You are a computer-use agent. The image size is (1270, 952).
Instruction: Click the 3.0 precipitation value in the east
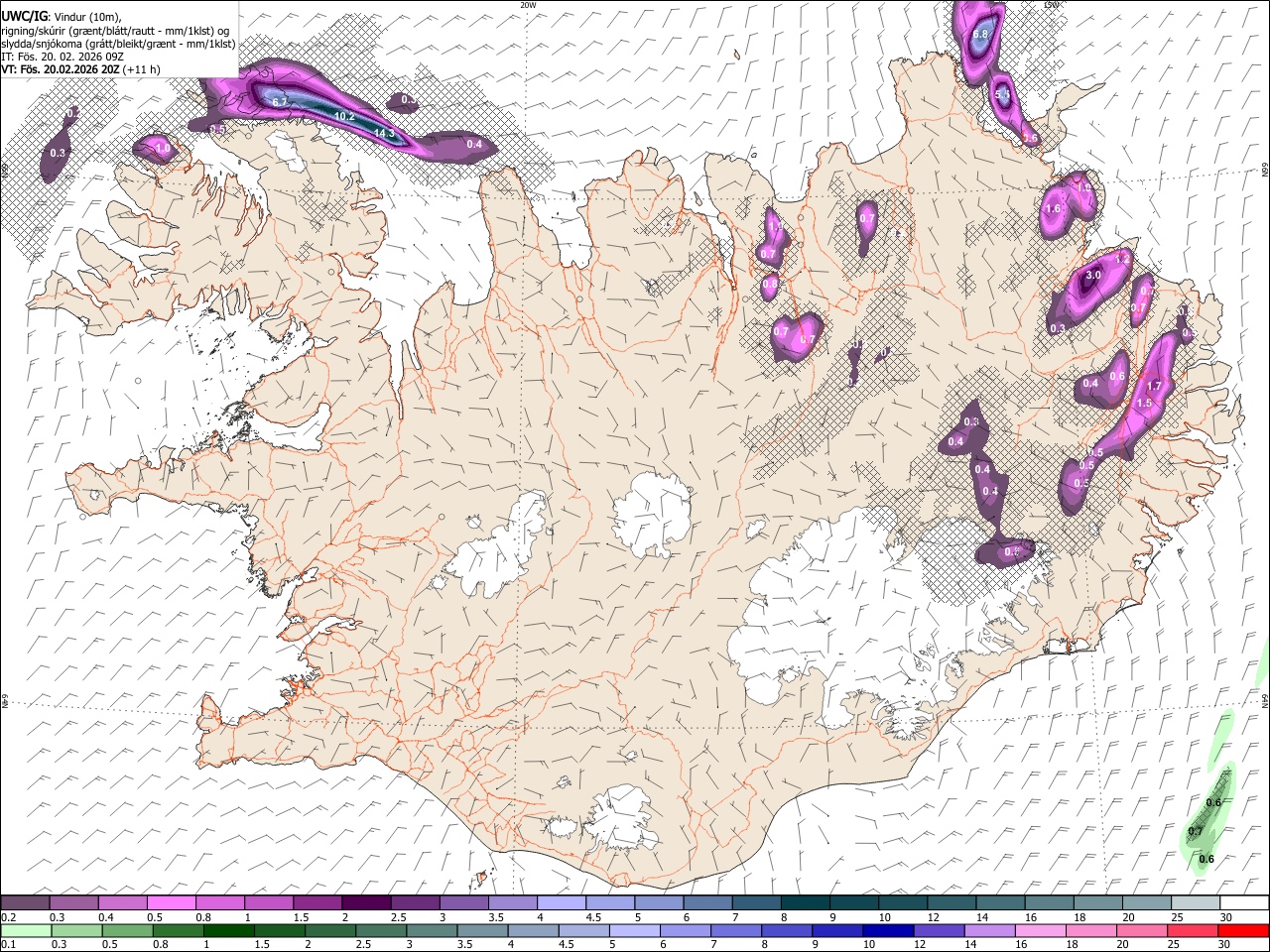click(x=1093, y=275)
